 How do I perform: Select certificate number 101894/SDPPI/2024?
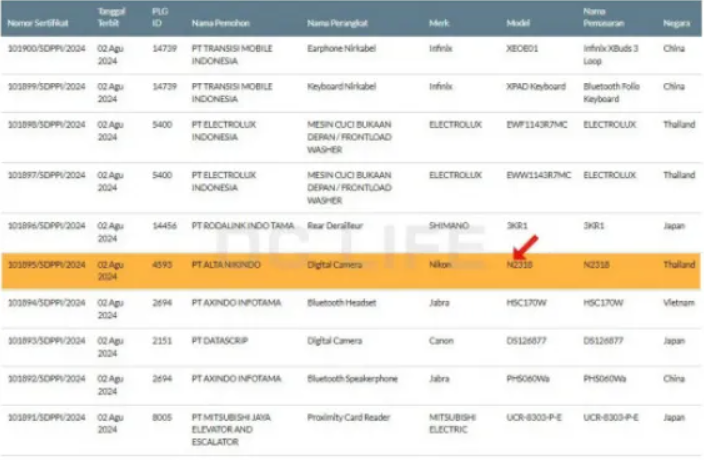(x=47, y=302)
